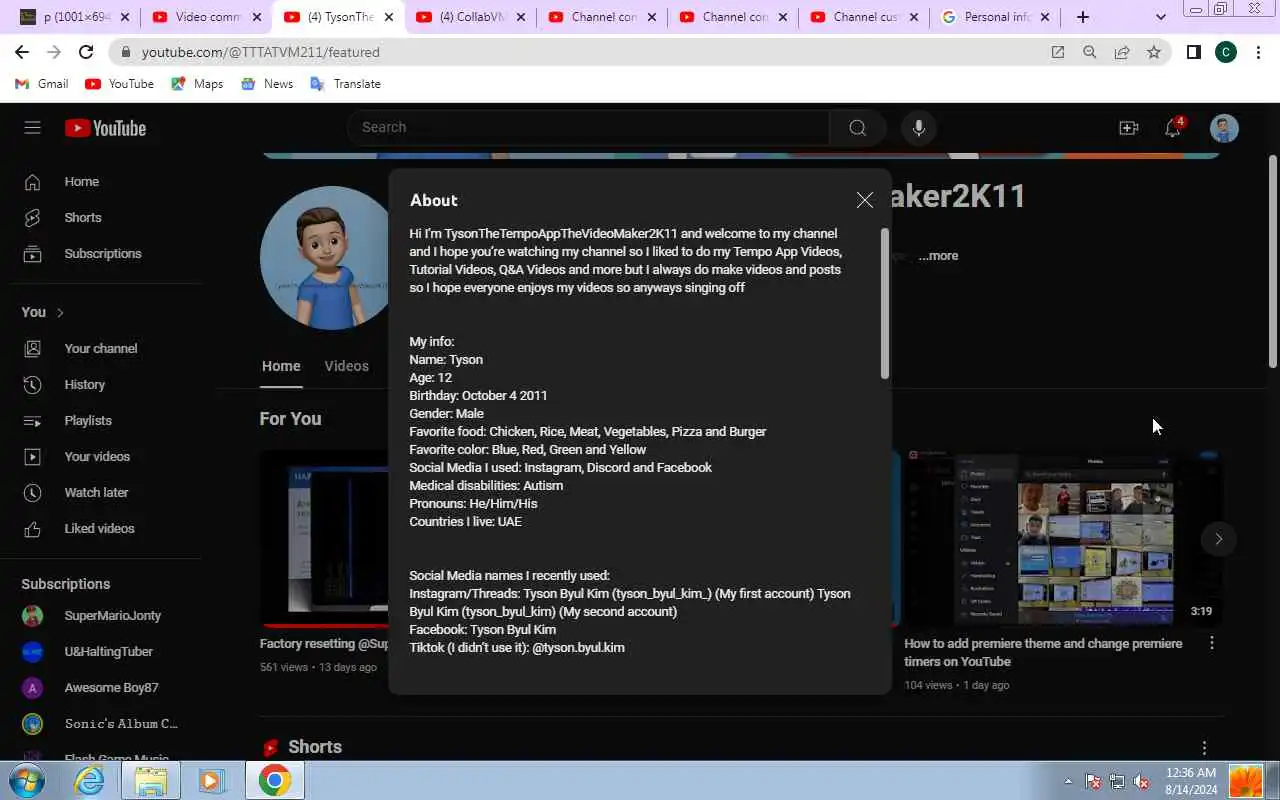Expand the You section chevron
Image resolution: width=1280 pixels, height=800 pixels.
coord(60,312)
